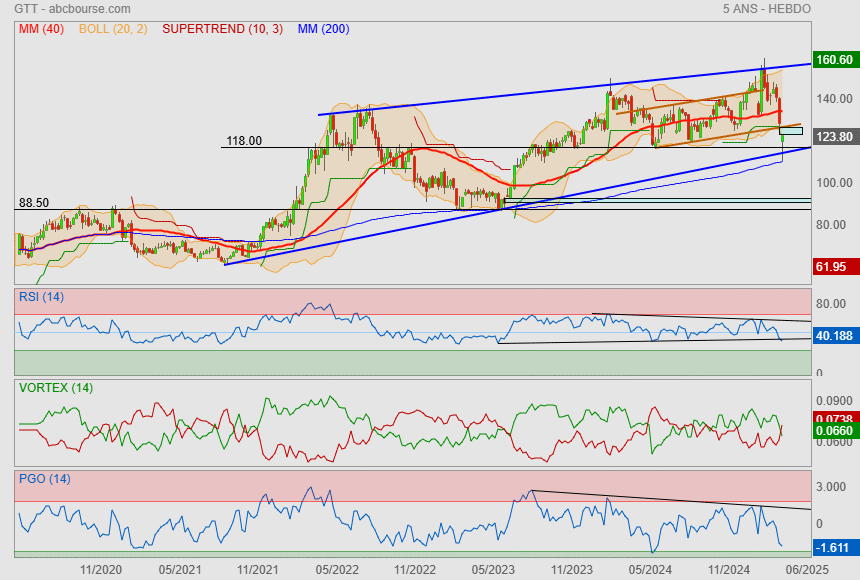Viewport: 860px width, 580px height.
Task: Click the 11/2021 date axis label
Action: 258,570
